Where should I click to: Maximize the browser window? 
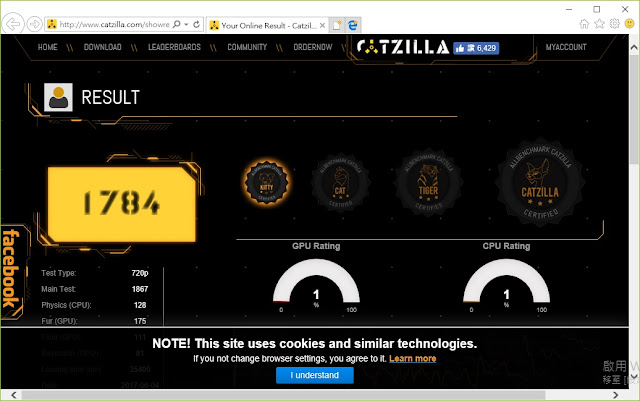click(597, 9)
